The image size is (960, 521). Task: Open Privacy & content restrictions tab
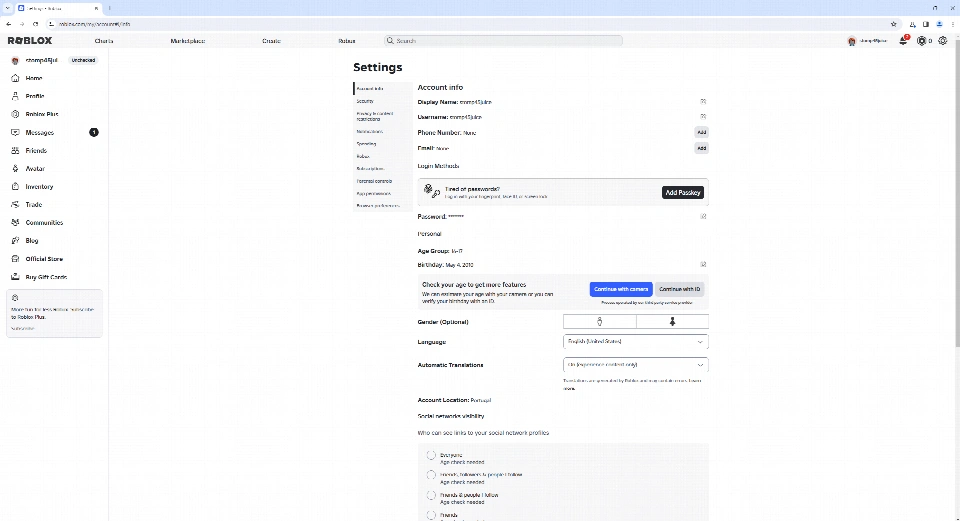pos(383,116)
